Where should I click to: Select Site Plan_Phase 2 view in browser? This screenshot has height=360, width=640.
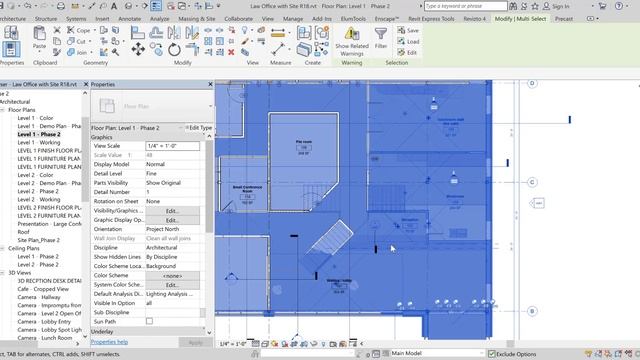38,240
